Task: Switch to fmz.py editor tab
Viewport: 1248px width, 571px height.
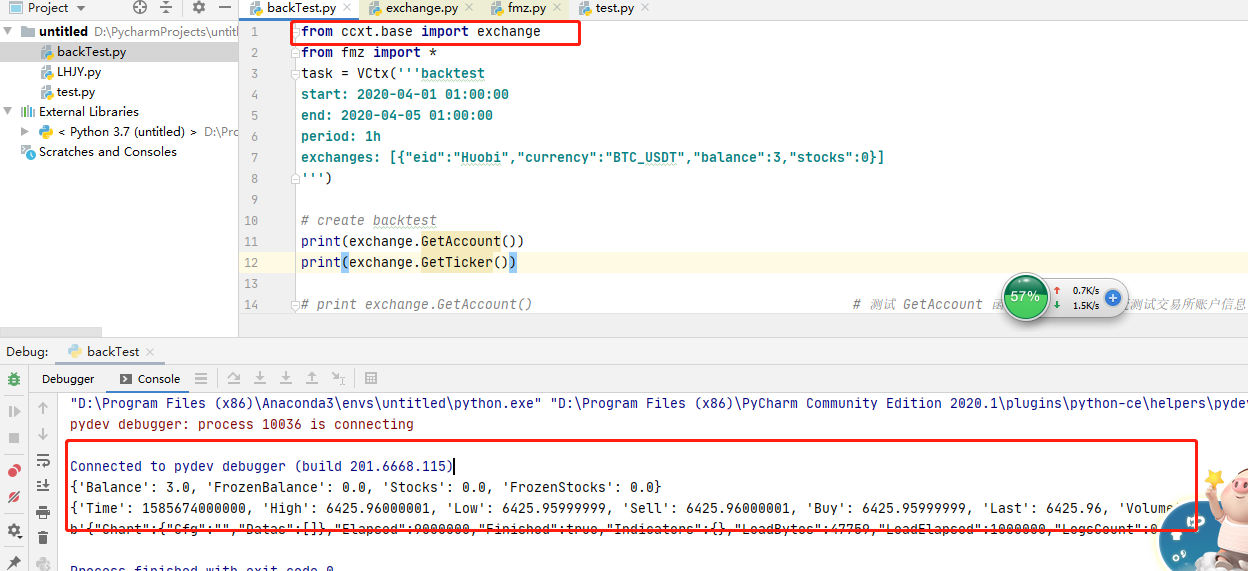Action: pos(526,8)
